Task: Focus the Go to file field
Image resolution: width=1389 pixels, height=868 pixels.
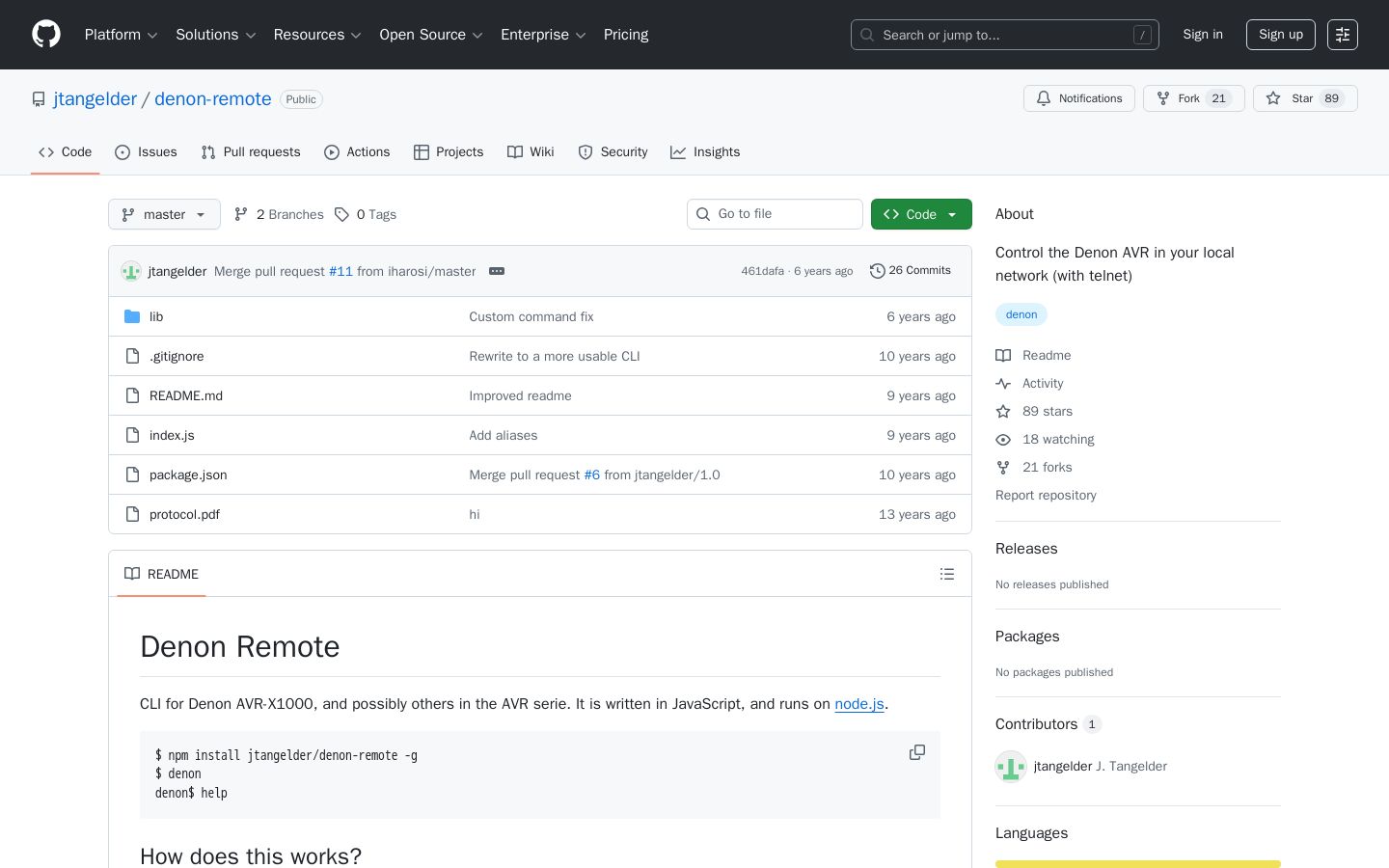Action: (775, 214)
